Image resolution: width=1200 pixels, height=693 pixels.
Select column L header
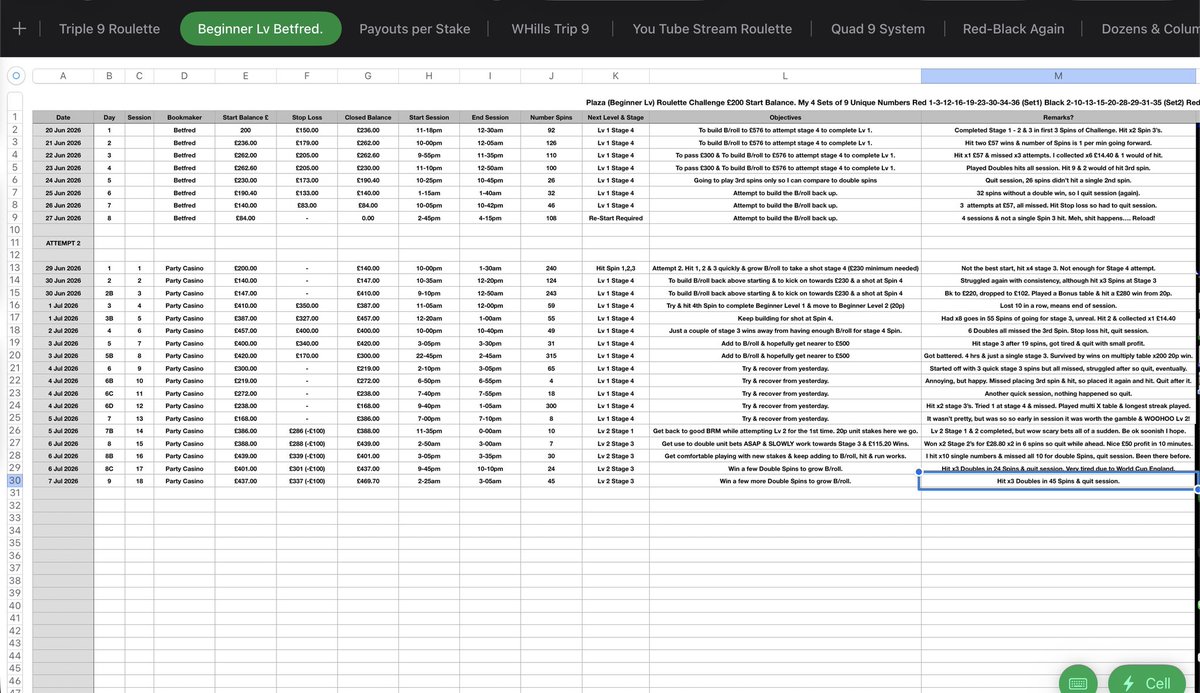784,76
